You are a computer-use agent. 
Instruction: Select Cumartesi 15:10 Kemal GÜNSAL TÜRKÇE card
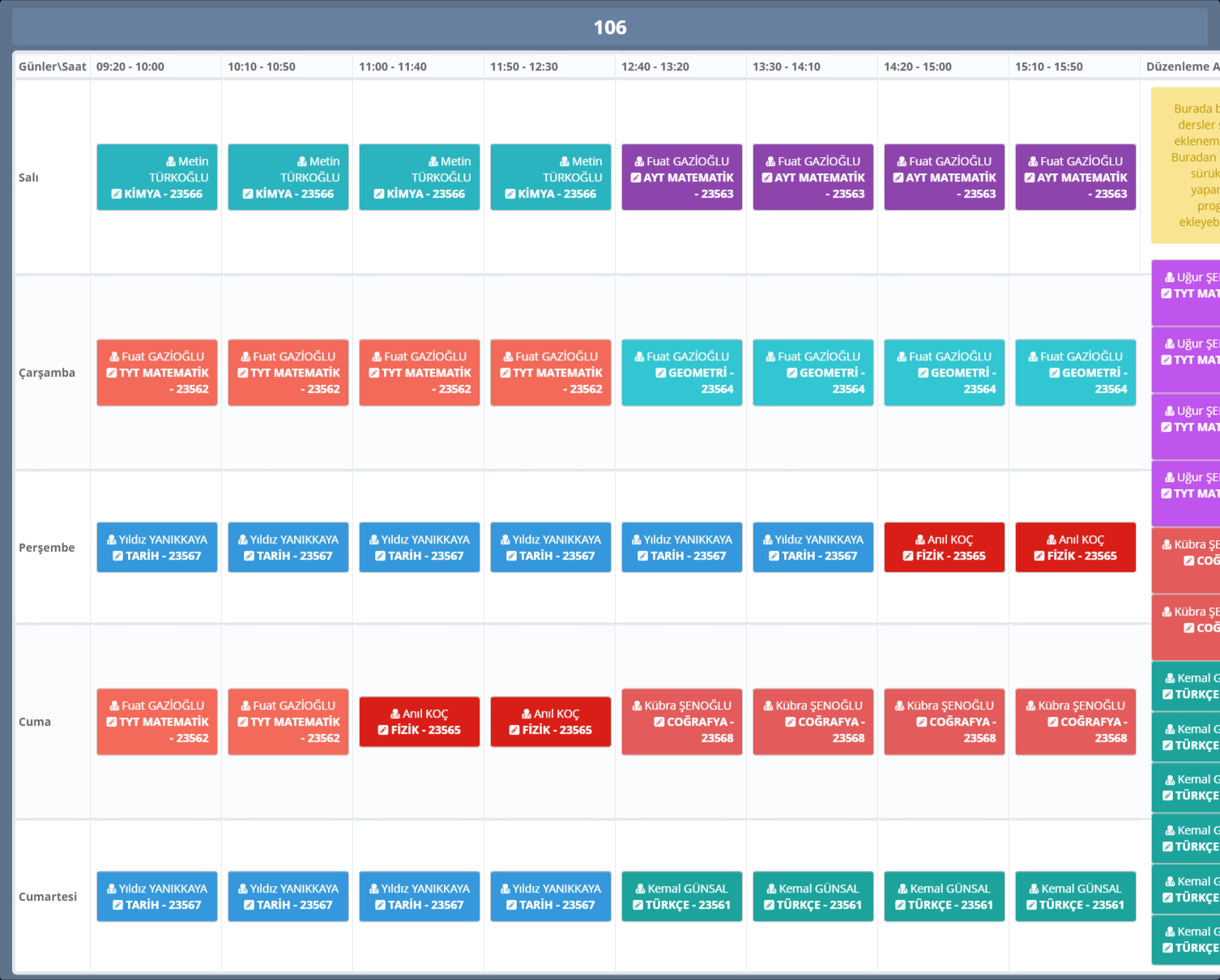[x=1075, y=897]
